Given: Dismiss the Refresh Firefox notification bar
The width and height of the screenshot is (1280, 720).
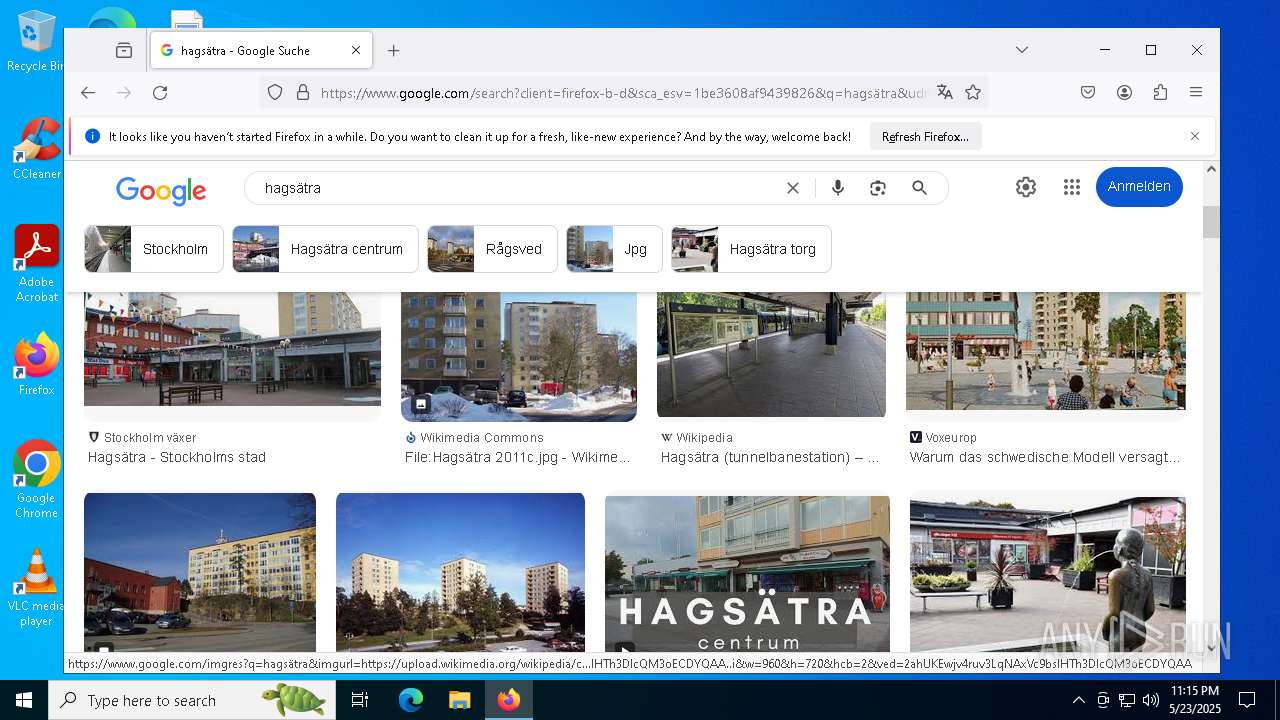Looking at the screenshot, I should point(1195,136).
